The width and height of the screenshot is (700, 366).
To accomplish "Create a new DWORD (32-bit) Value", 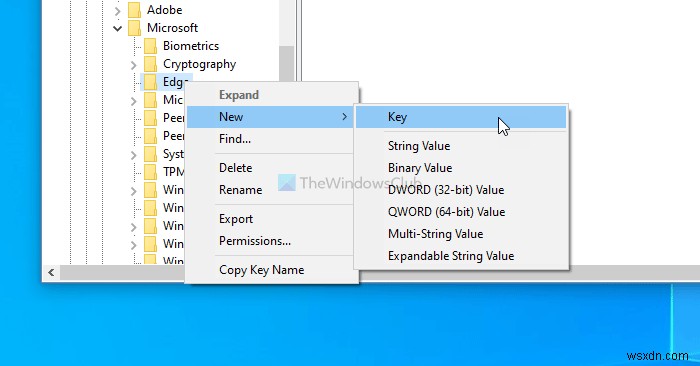I will click(461, 190).
